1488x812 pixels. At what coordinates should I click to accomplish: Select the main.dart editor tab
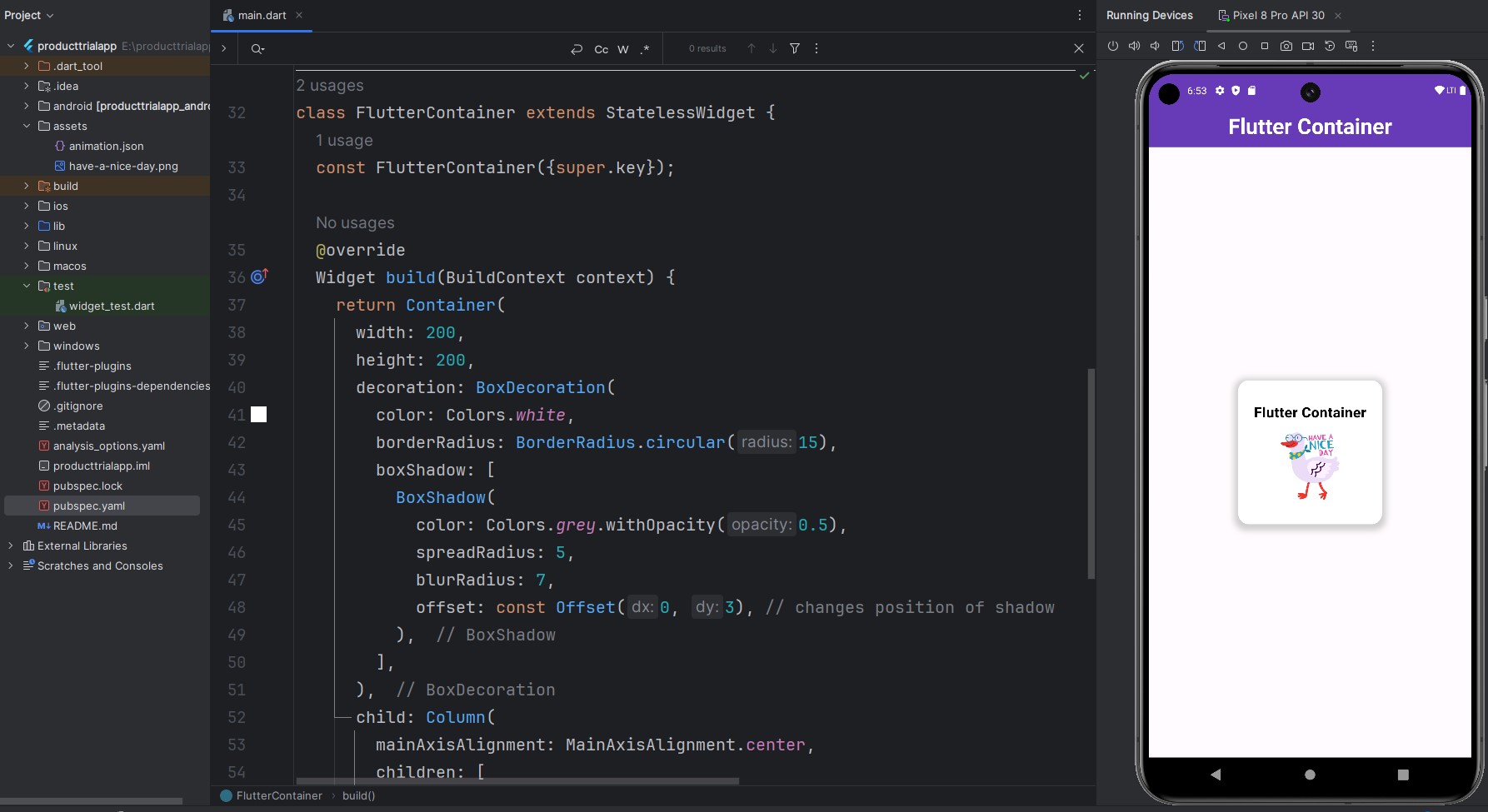(x=261, y=14)
